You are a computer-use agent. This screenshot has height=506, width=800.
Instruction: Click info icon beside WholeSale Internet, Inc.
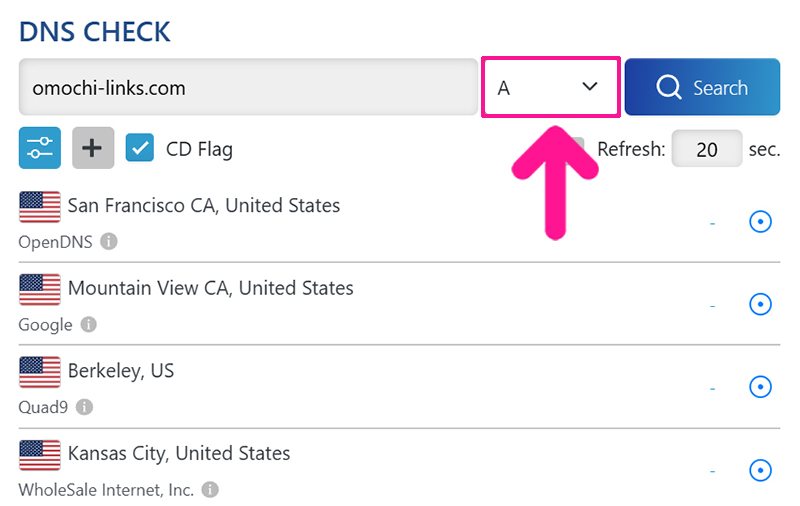[x=210, y=490]
